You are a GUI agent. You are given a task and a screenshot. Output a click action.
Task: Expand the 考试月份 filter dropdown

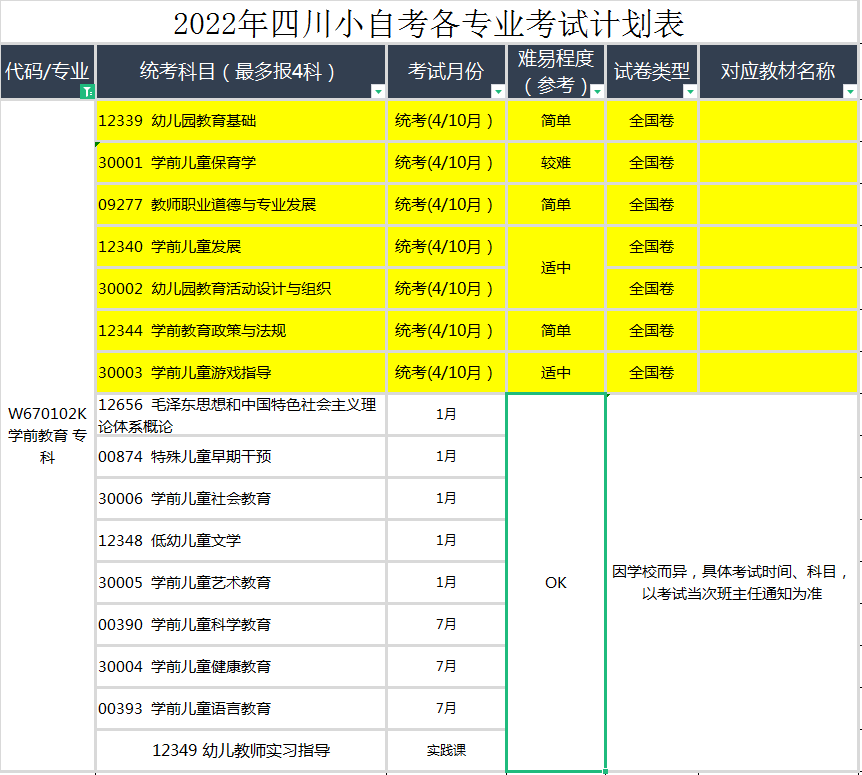(x=498, y=91)
